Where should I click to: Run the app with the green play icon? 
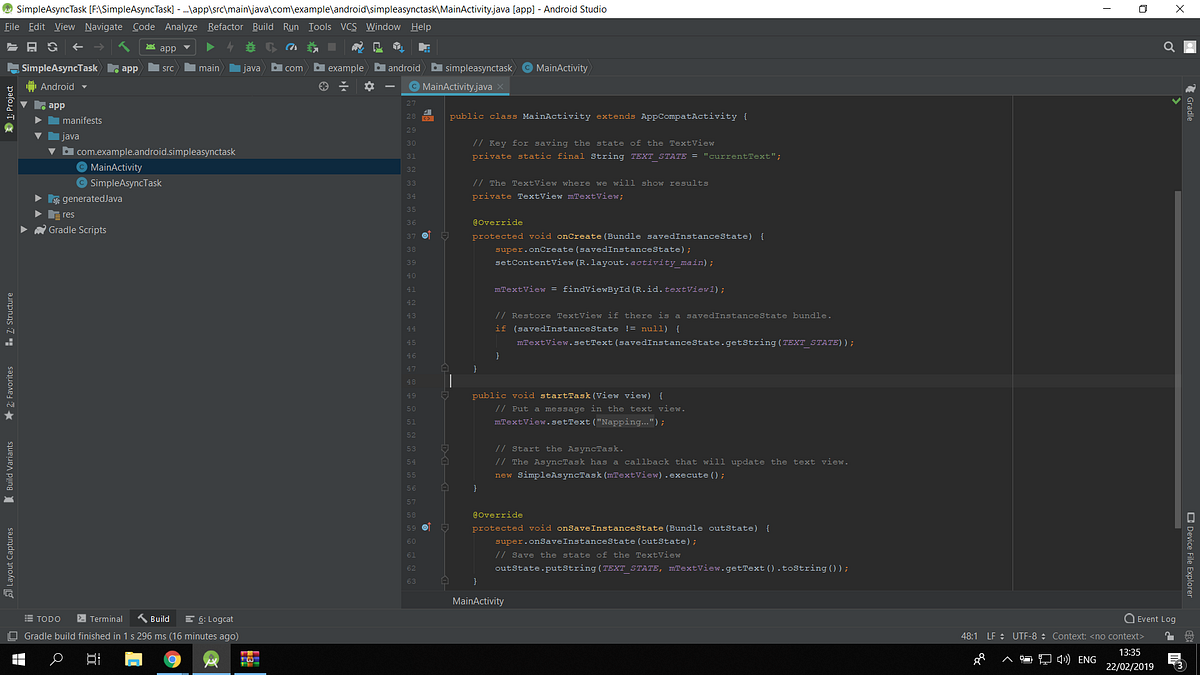(x=210, y=47)
